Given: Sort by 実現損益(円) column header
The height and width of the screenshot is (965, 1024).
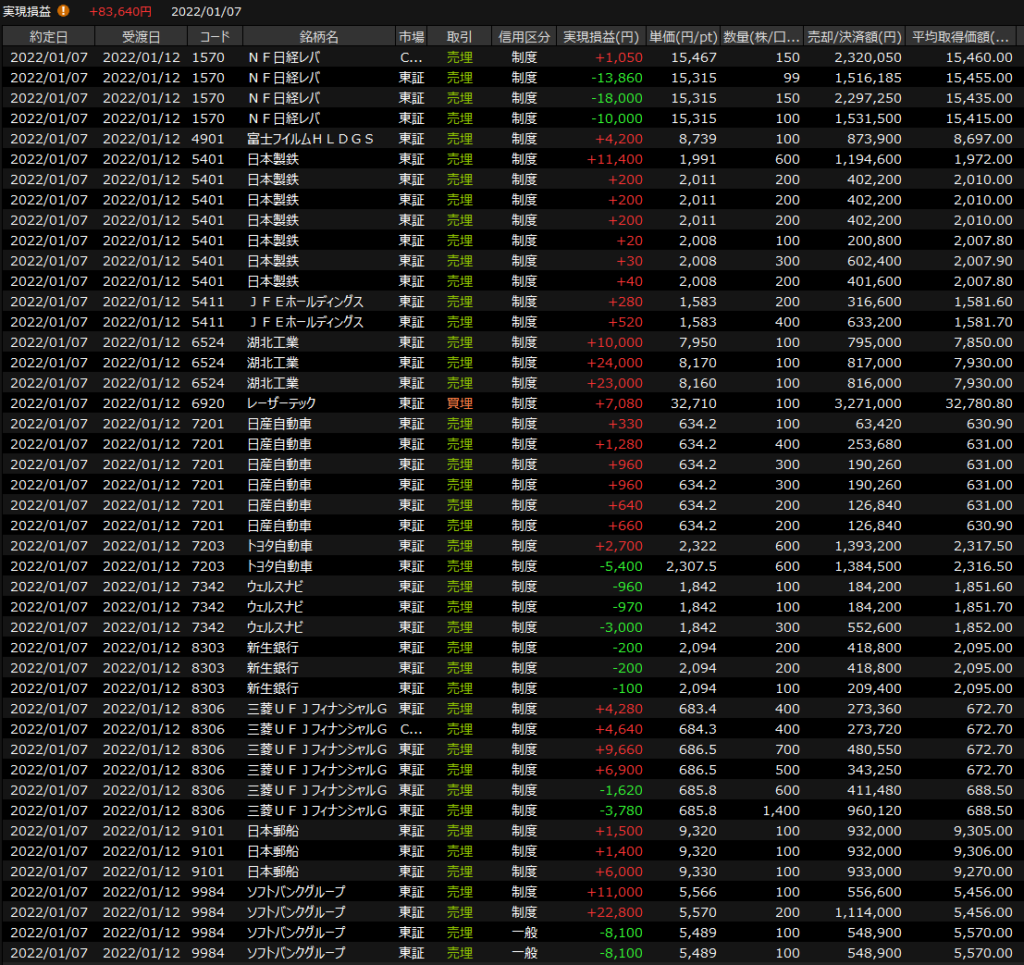Looking at the screenshot, I should click(x=600, y=37).
